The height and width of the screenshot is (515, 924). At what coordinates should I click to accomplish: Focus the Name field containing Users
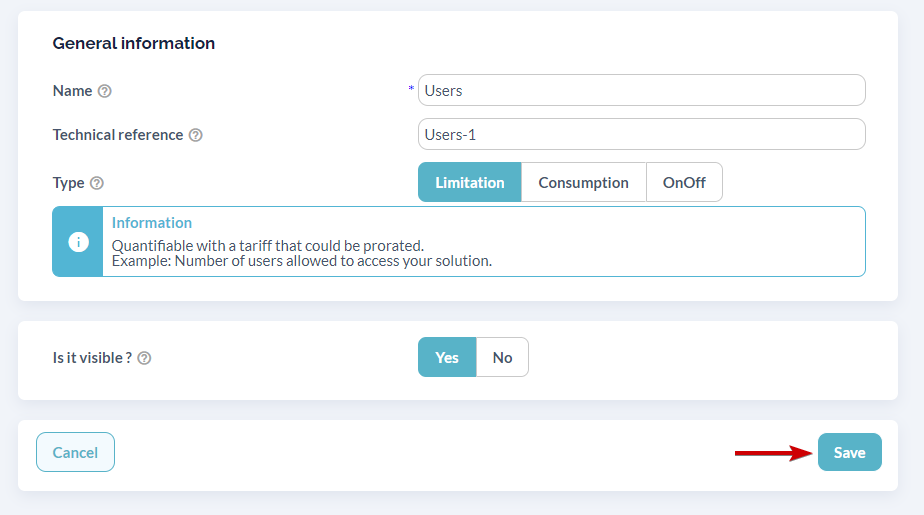click(641, 91)
